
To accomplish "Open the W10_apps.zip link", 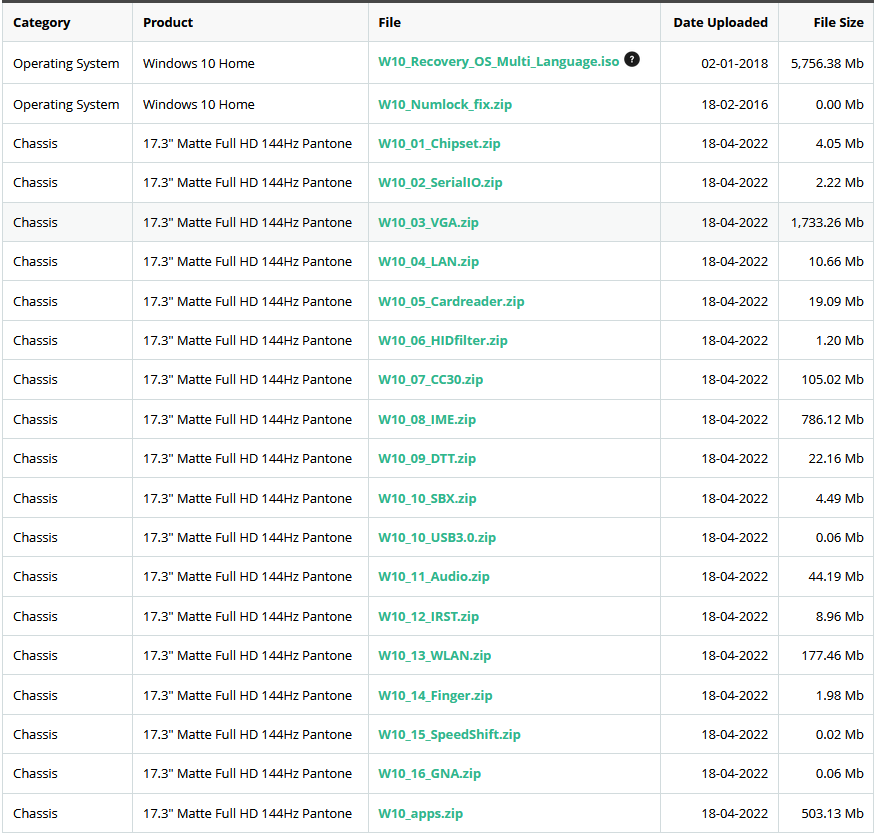I will 420,814.
